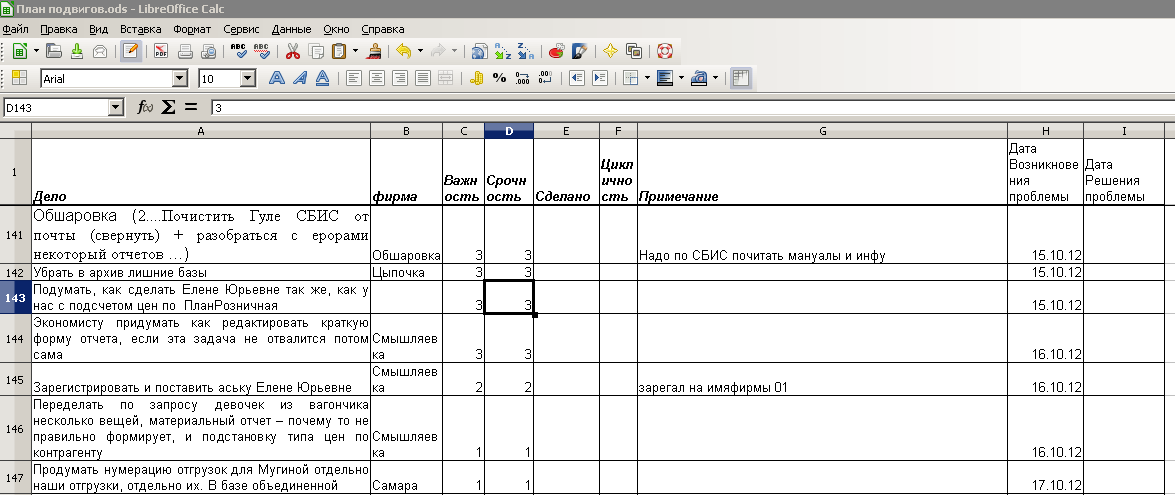Open the Вставка menu
Image resolution: width=1175 pixels, height=495 pixels.
[x=140, y=29]
